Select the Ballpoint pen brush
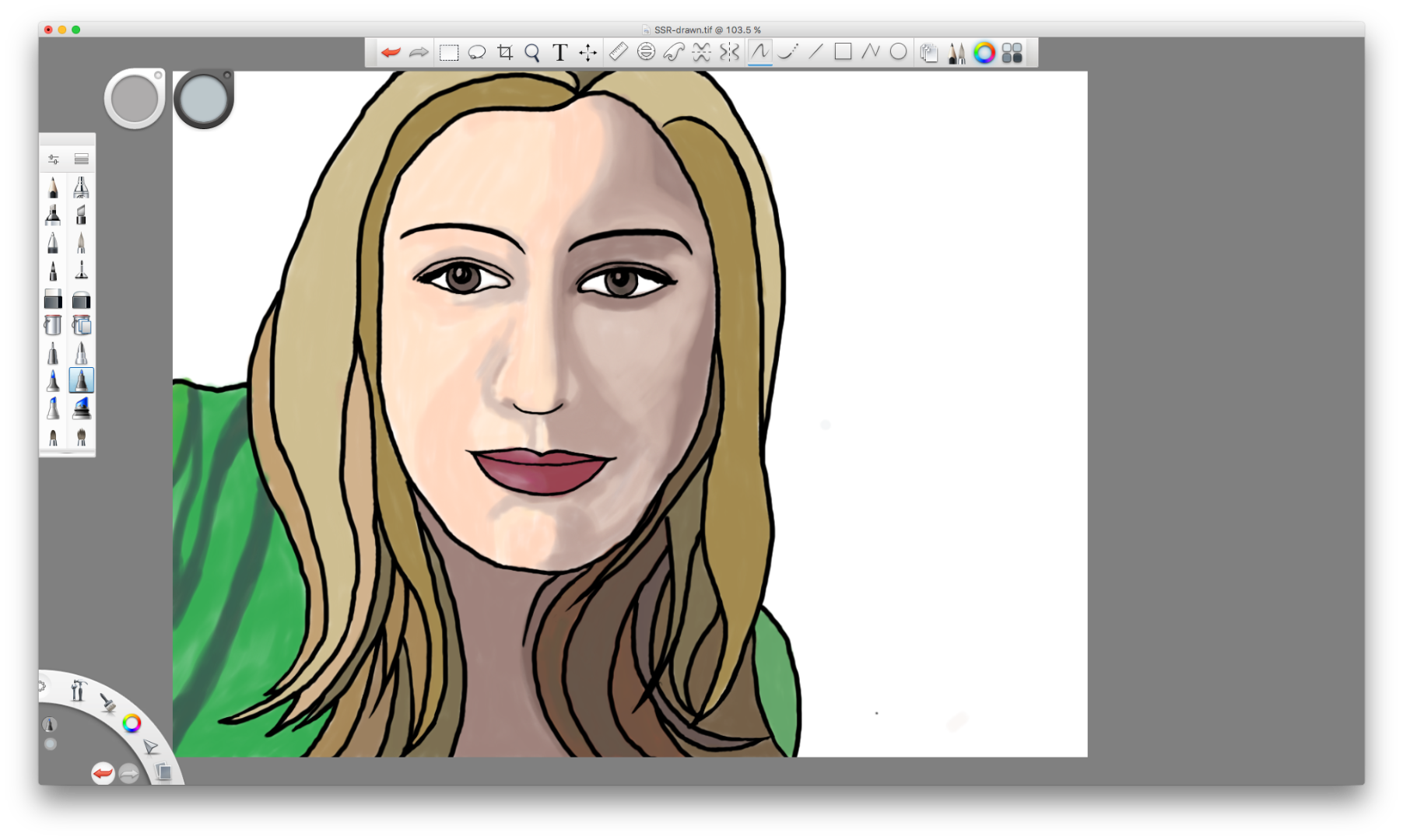 tap(53, 243)
